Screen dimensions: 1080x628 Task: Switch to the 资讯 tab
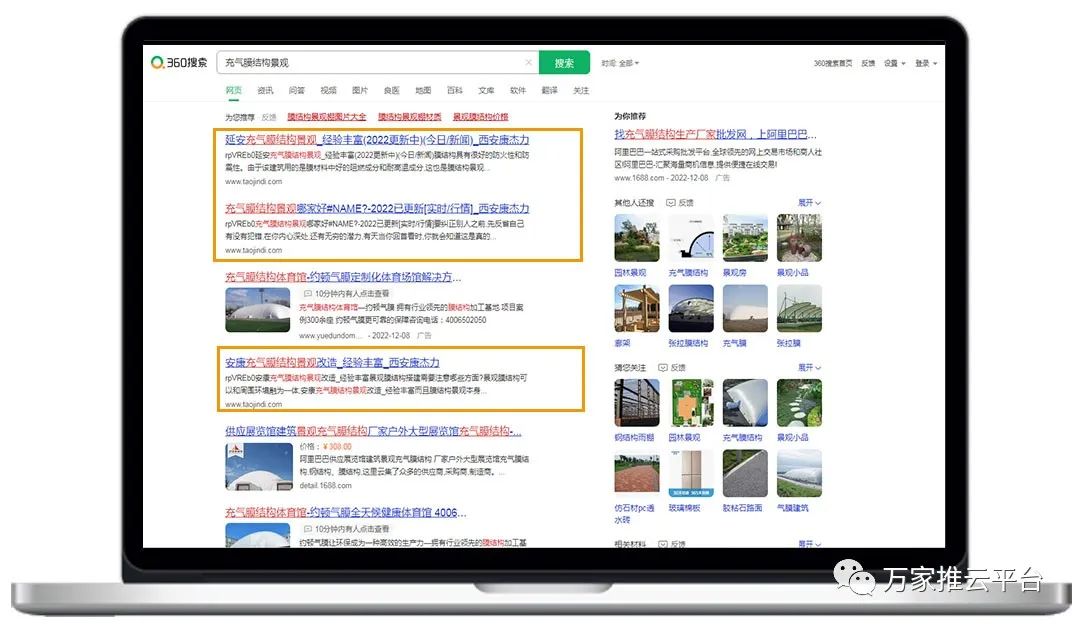click(265, 90)
